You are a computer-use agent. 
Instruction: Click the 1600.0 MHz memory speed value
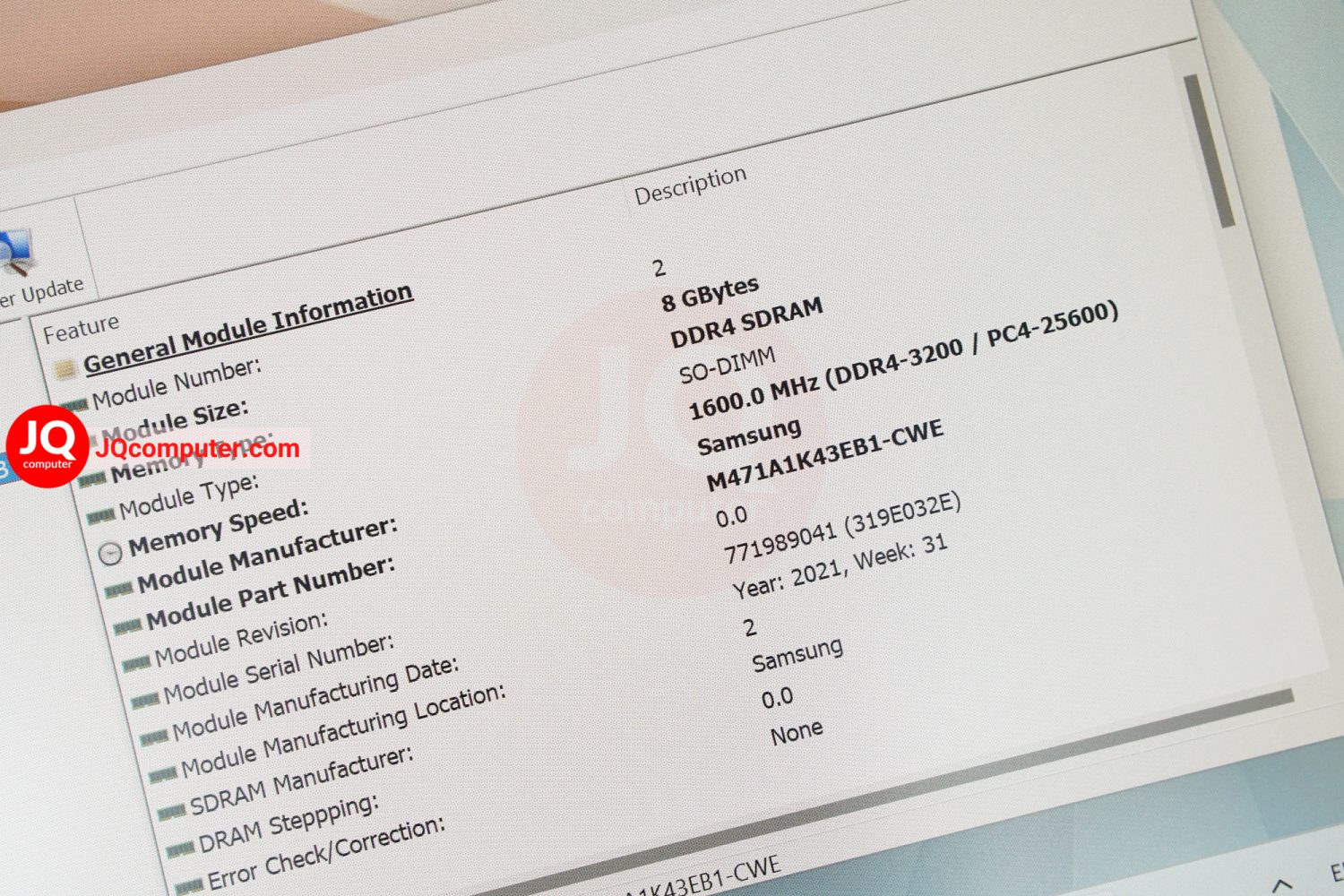(903, 360)
